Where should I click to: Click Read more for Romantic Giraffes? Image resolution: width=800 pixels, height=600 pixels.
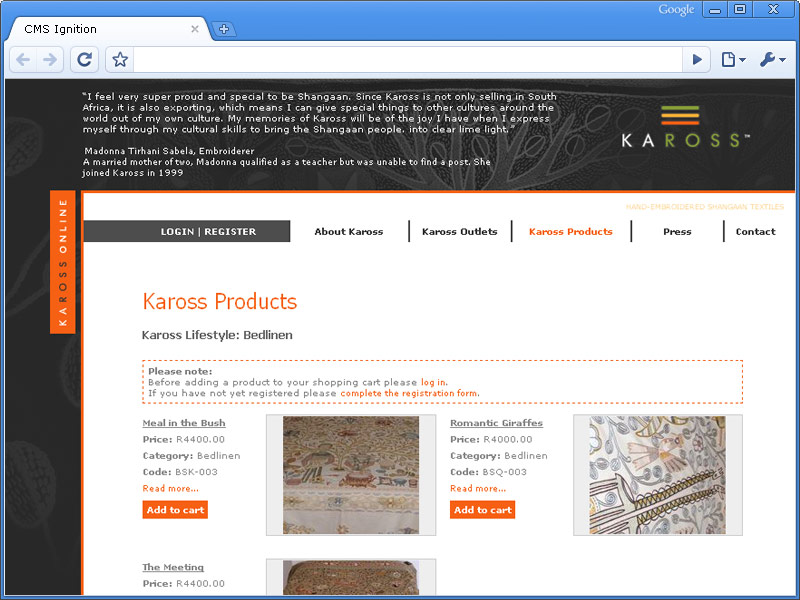(x=478, y=489)
